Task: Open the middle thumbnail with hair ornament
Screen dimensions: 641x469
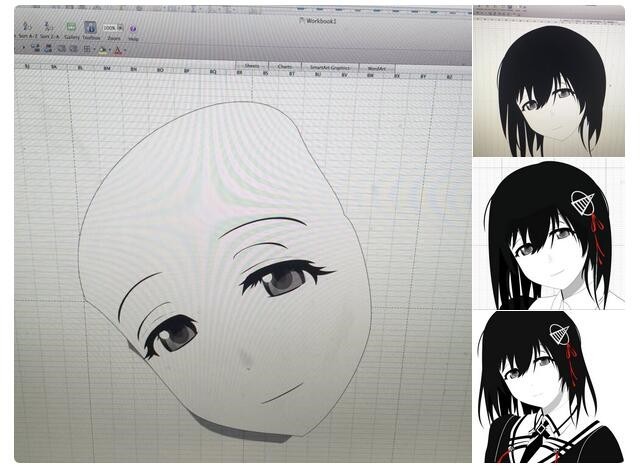Action: pyautogui.click(x=548, y=233)
